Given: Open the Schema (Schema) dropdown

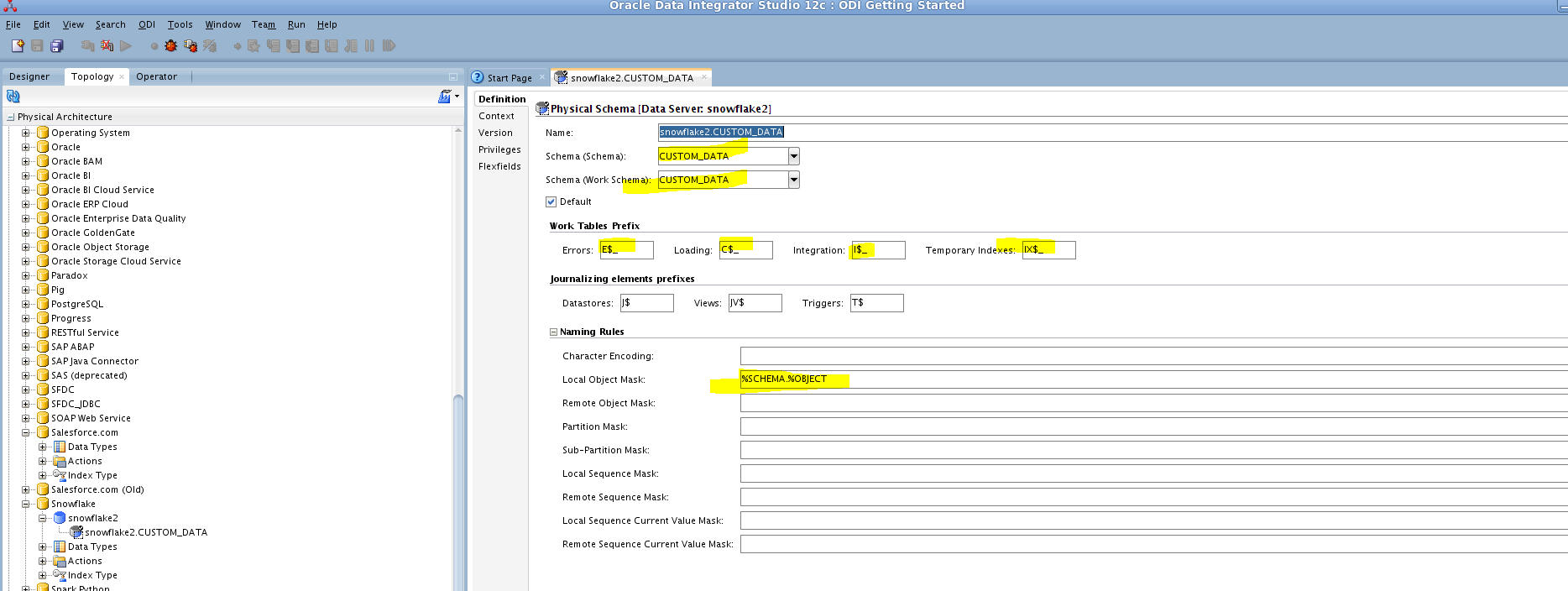Looking at the screenshot, I should coord(794,156).
